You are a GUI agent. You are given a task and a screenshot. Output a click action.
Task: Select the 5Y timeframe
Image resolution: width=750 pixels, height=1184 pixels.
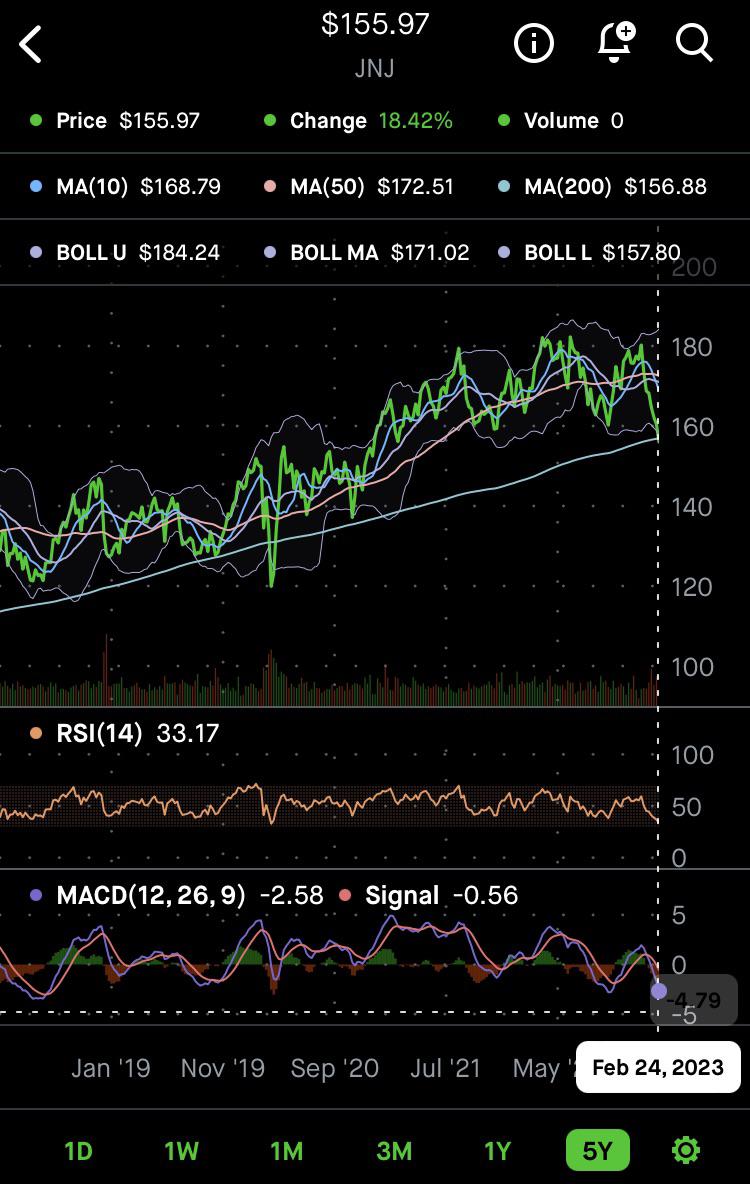point(597,1150)
